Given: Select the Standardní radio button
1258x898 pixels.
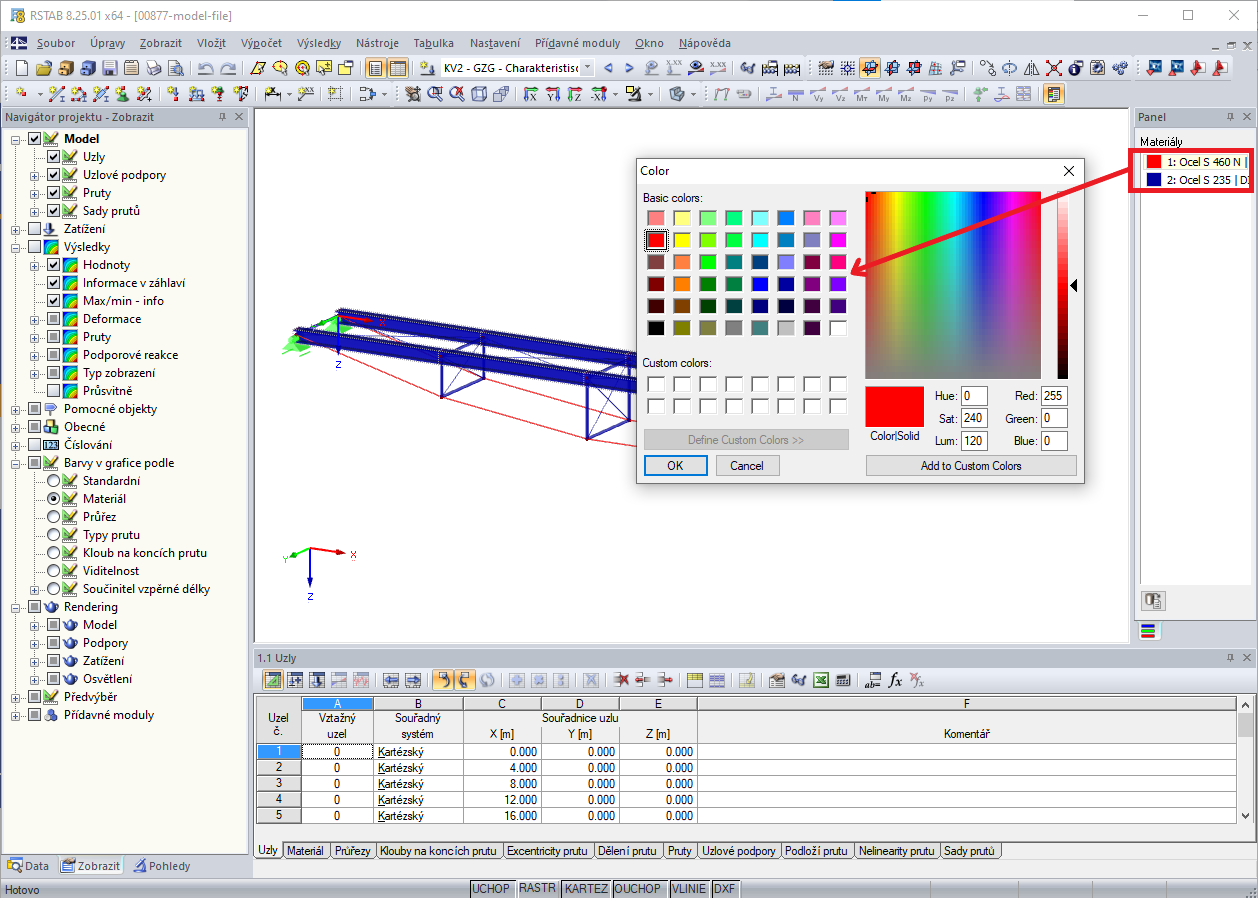Looking at the screenshot, I should tap(54, 481).
